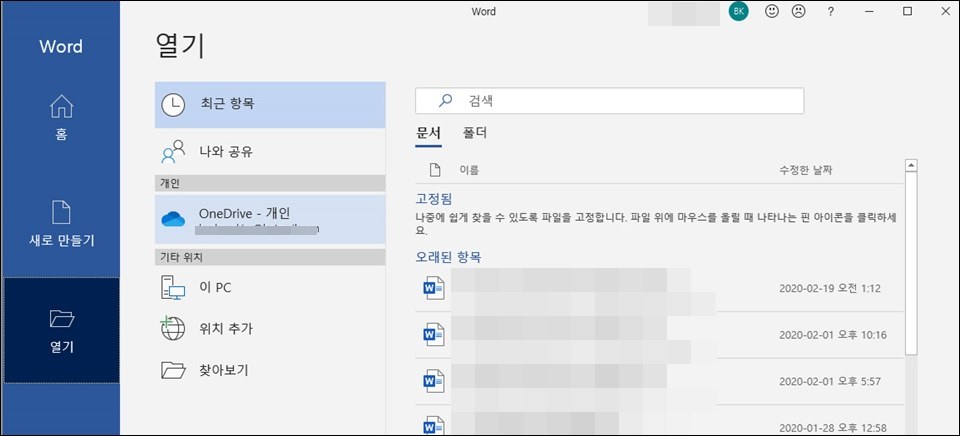Sort by Date modified (수정한 날짜) header

[806, 170]
